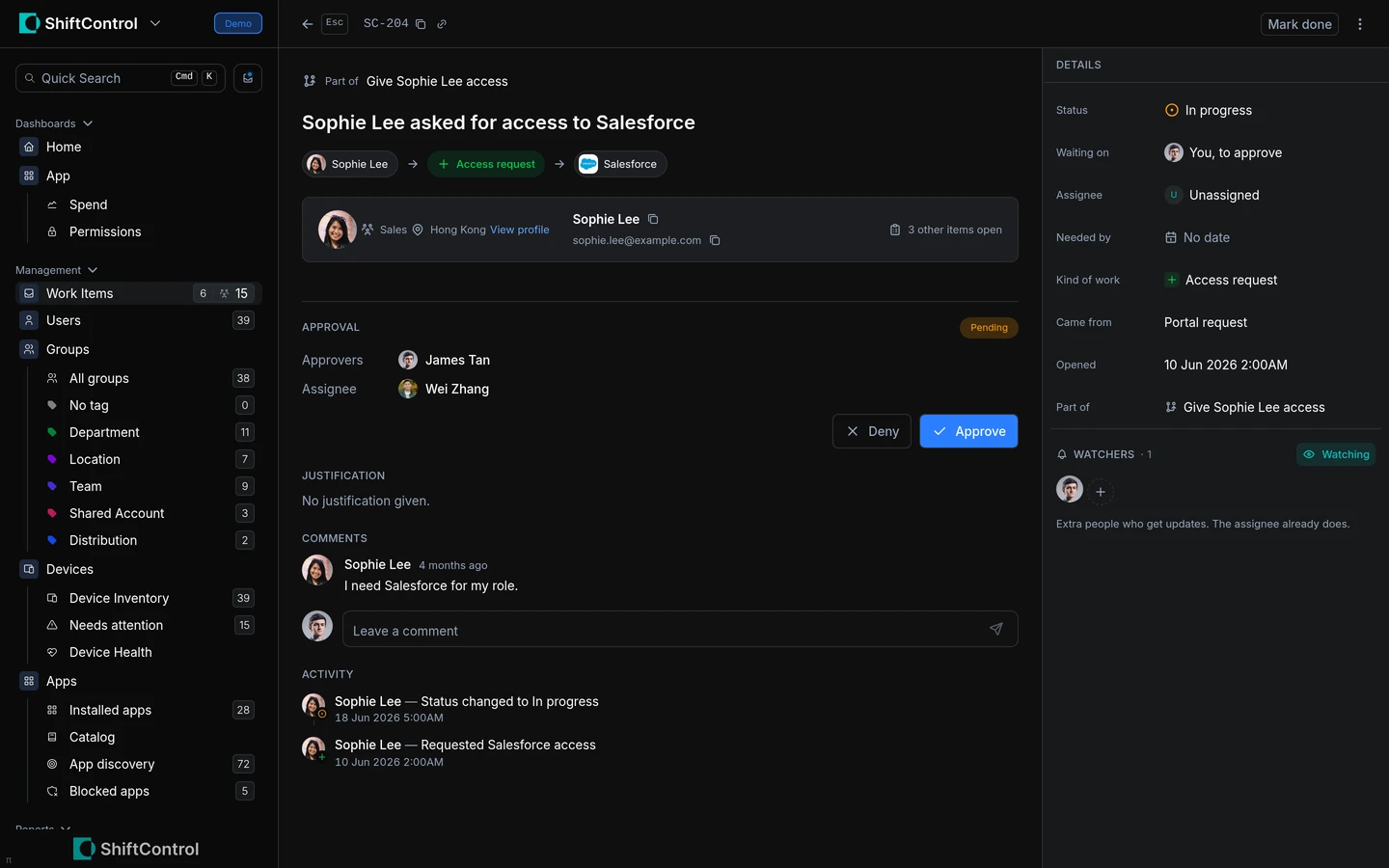The width and height of the screenshot is (1389, 868).
Task: Set the Needed by date
Action: click(1197, 237)
